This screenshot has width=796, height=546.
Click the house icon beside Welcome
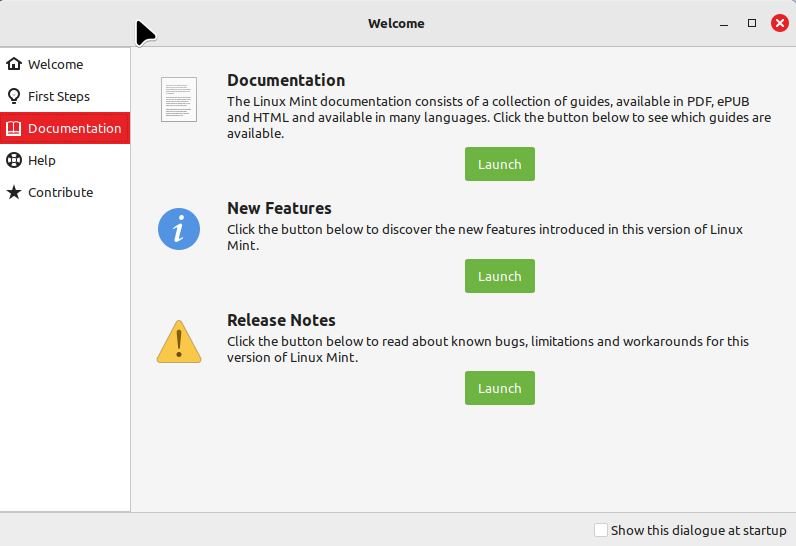(14, 64)
